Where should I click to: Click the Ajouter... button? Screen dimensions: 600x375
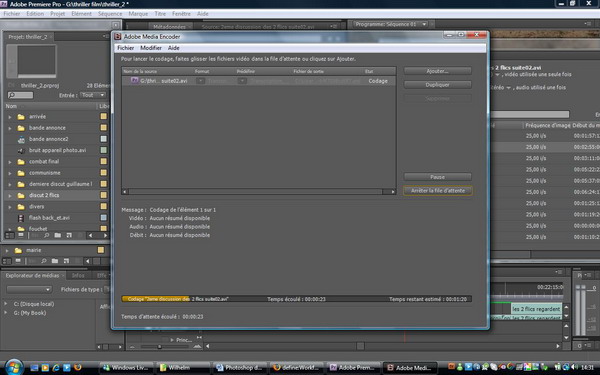437,71
